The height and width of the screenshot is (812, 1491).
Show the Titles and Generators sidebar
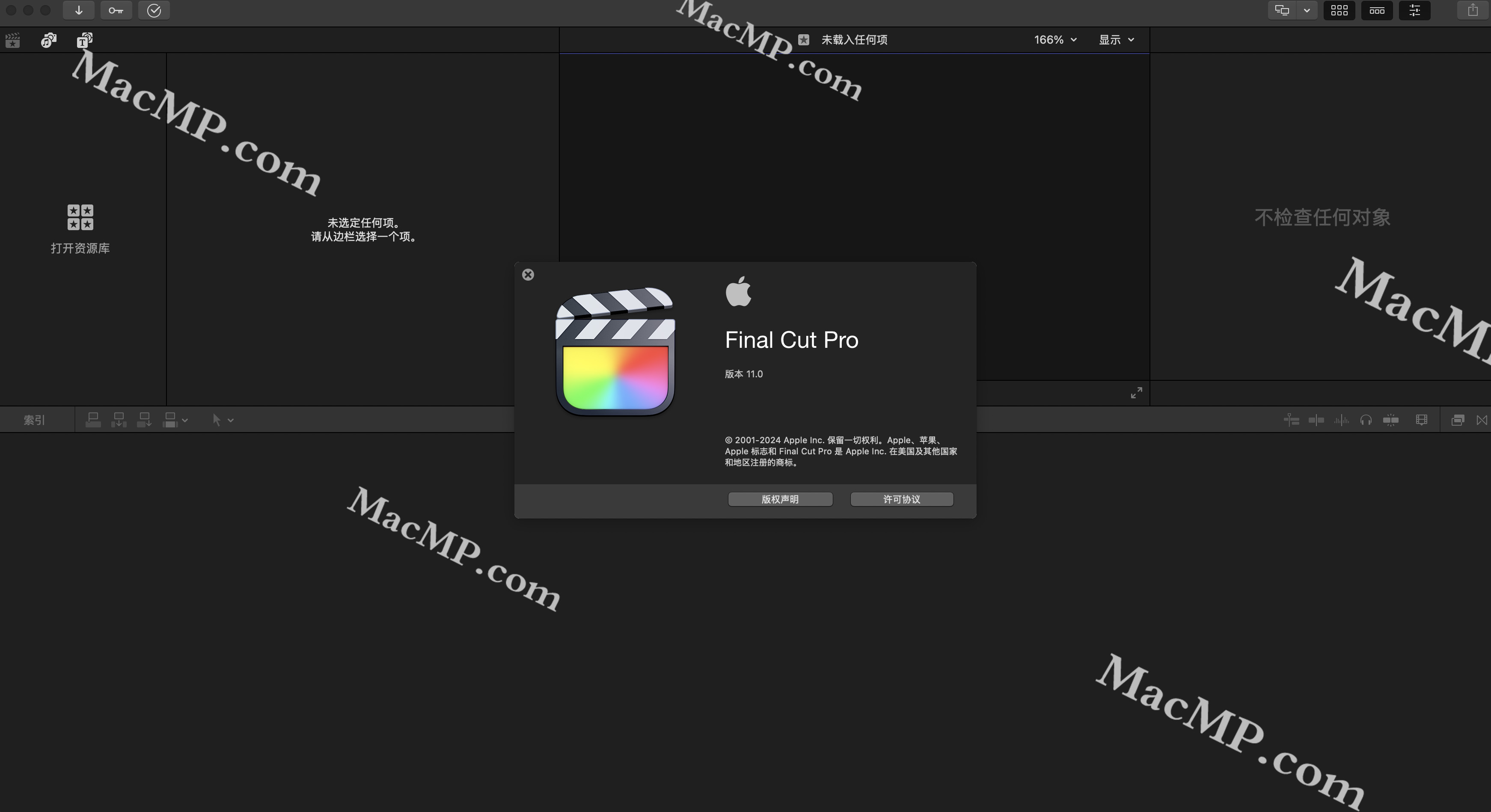point(84,41)
